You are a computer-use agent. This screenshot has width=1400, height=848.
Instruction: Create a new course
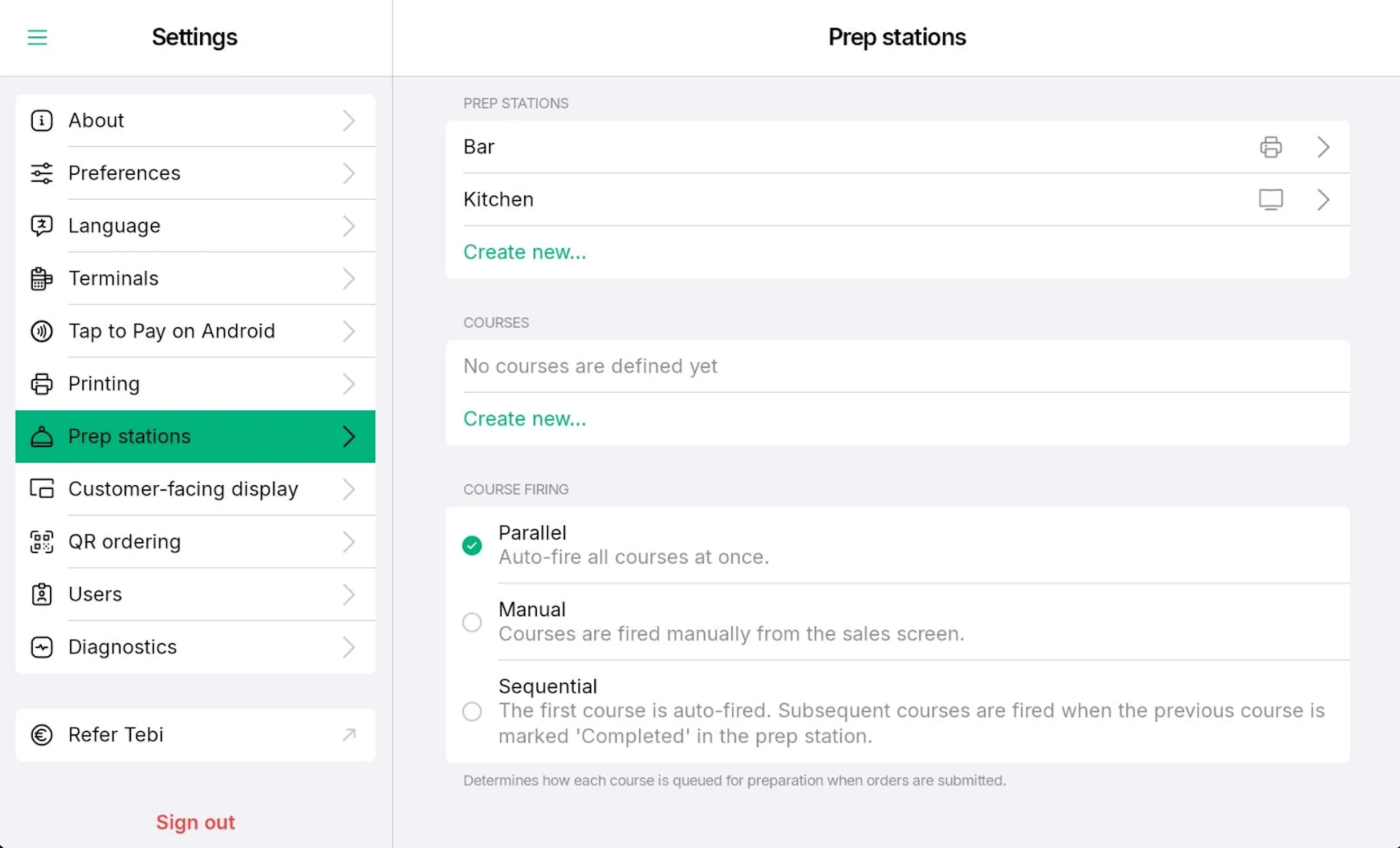click(x=525, y=419)
